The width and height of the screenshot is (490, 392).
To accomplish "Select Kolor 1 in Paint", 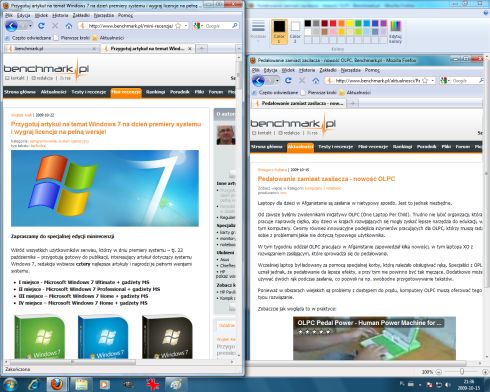I will point(279,32).
